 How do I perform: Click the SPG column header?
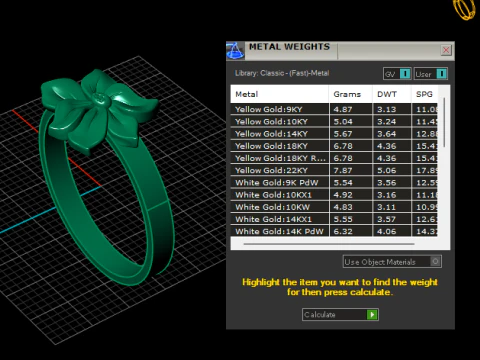click(x=424, y=94)
